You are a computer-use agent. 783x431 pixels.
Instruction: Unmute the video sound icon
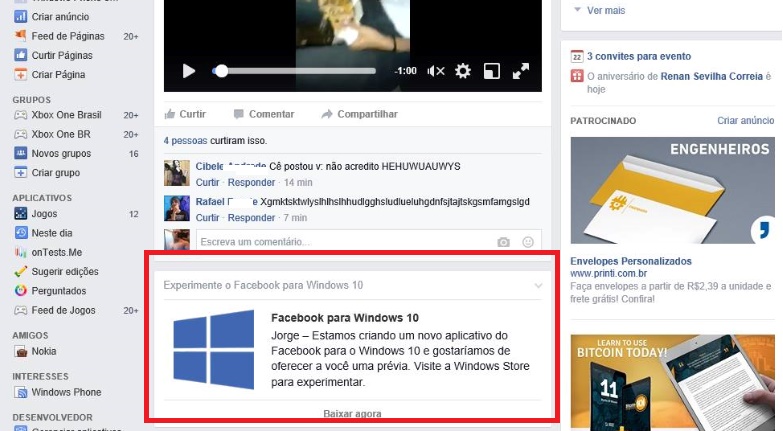click(436, 71)
